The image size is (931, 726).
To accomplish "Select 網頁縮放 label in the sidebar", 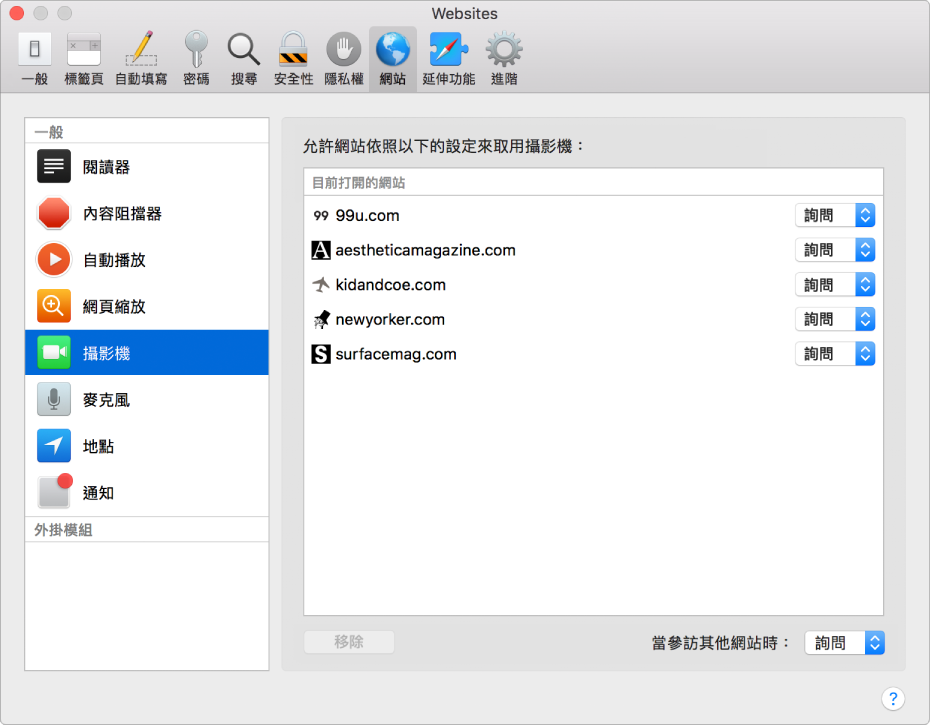I will (x=114, y=306).
